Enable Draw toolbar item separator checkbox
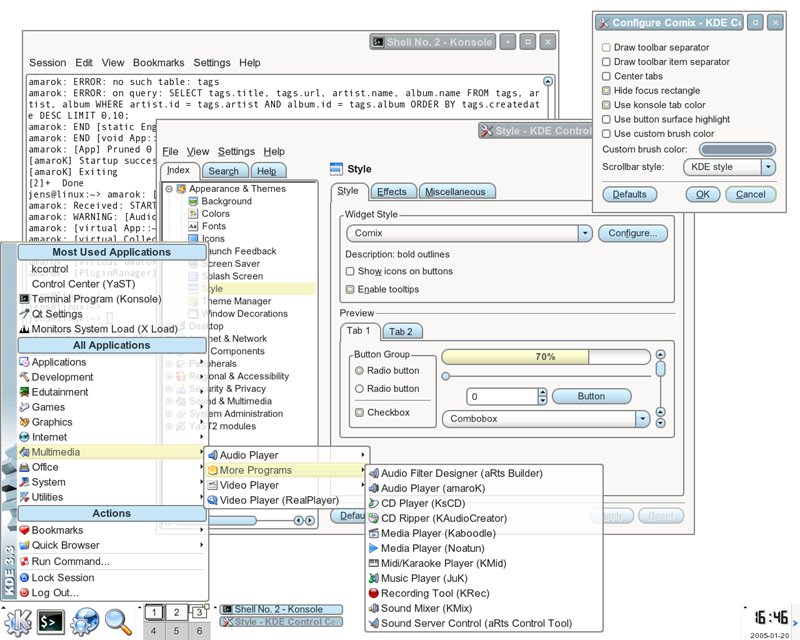The image size is (800, 640). coord(606,62)
